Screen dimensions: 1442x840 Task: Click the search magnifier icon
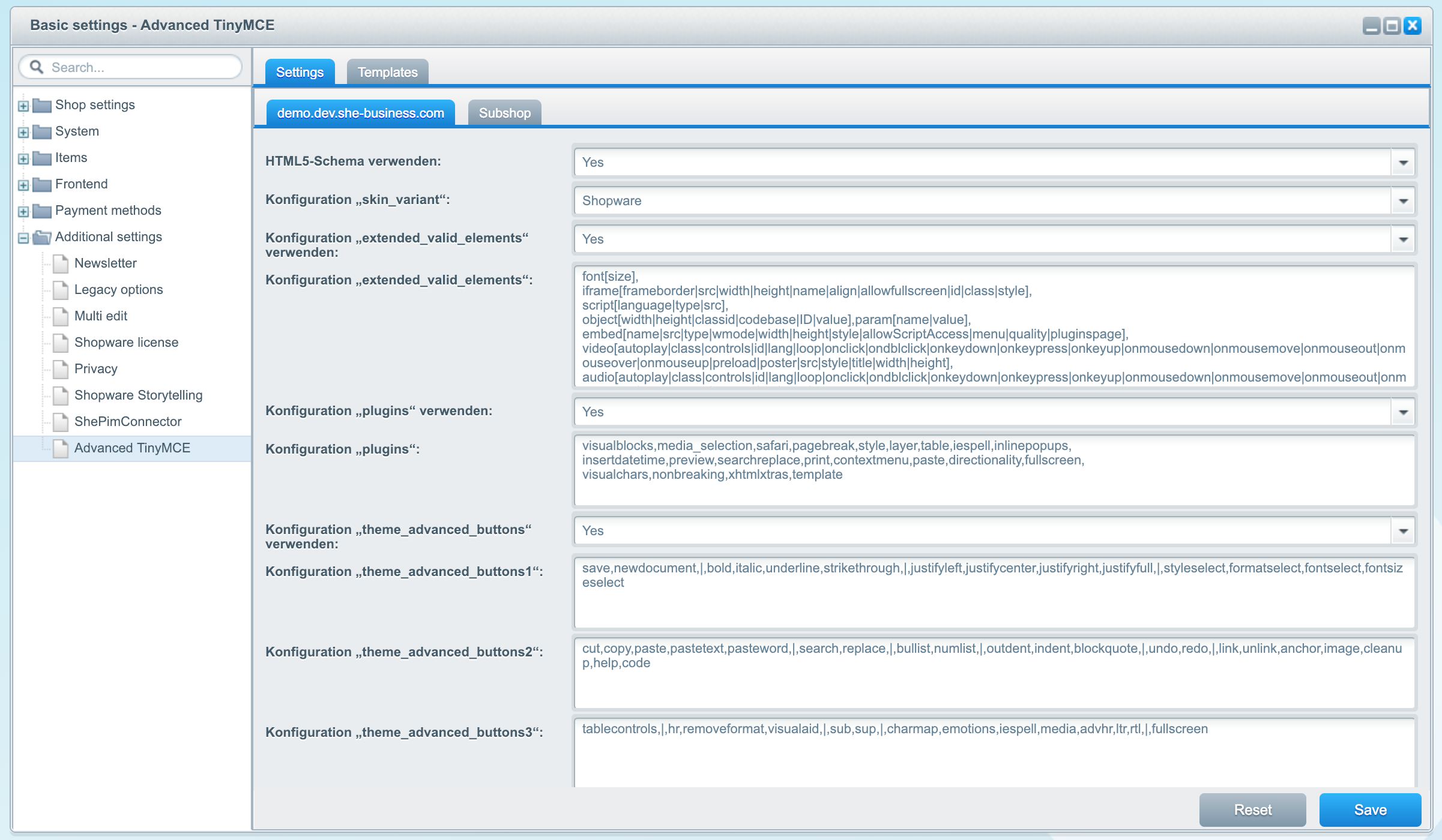point(37,67)
